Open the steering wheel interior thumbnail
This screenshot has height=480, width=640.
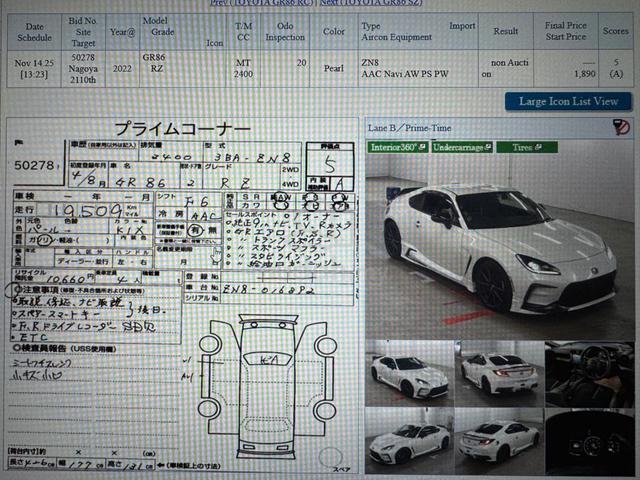pos(589,373)
